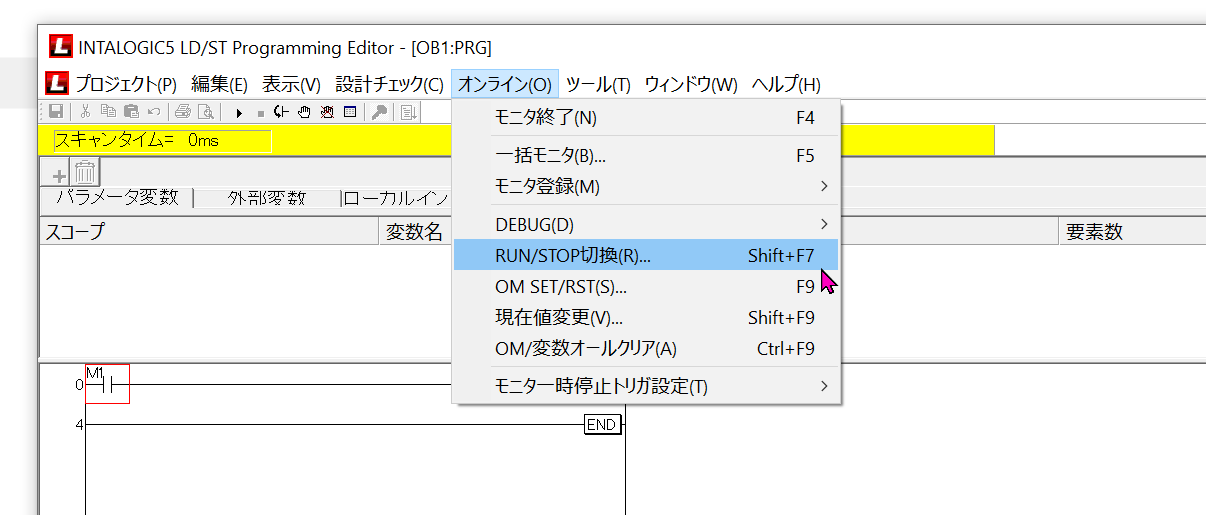Click the hand breakpoint icon

[305, 112]
